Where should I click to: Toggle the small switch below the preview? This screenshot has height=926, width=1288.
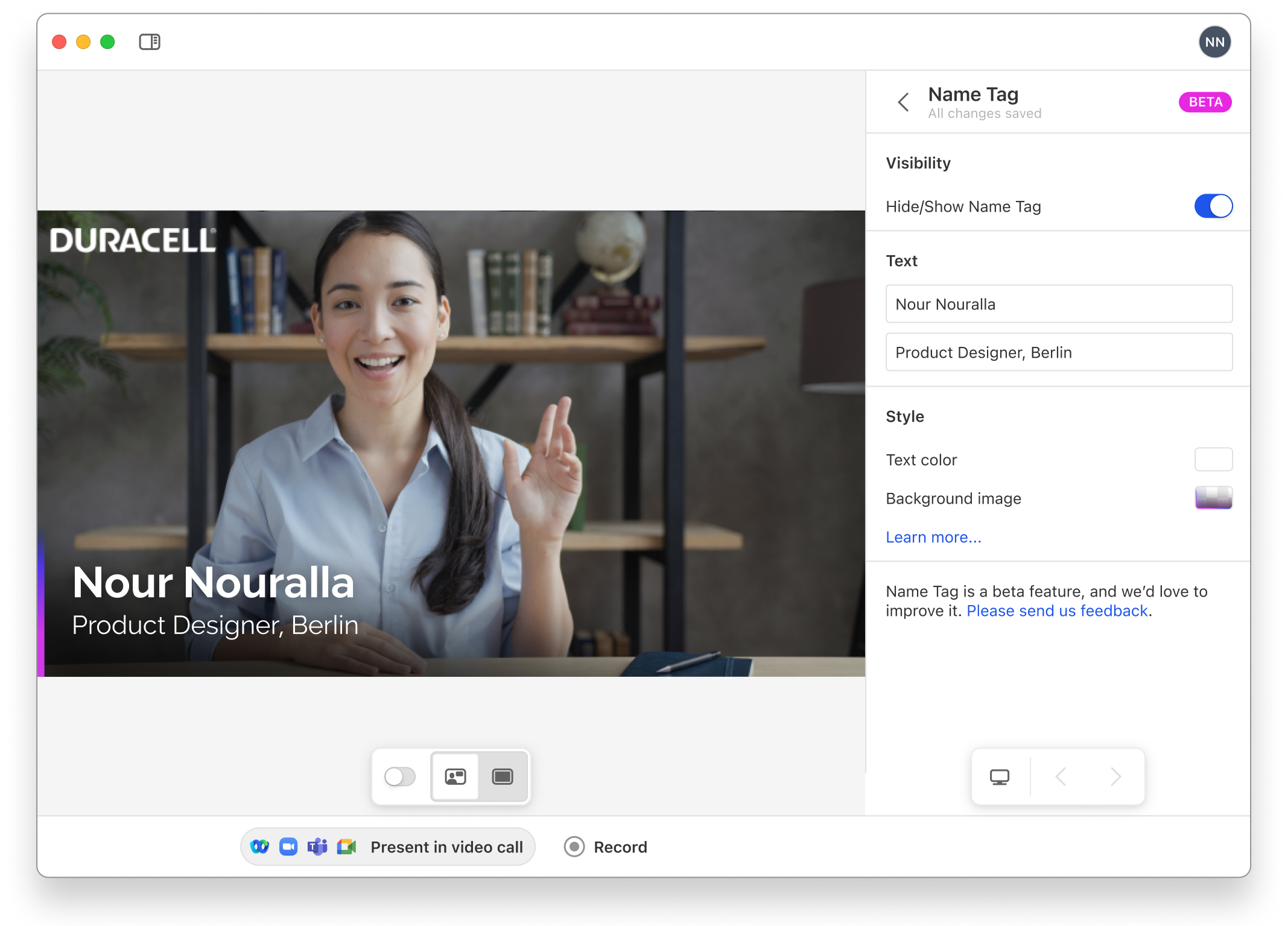pyautogui.click(x=400, y=776)
